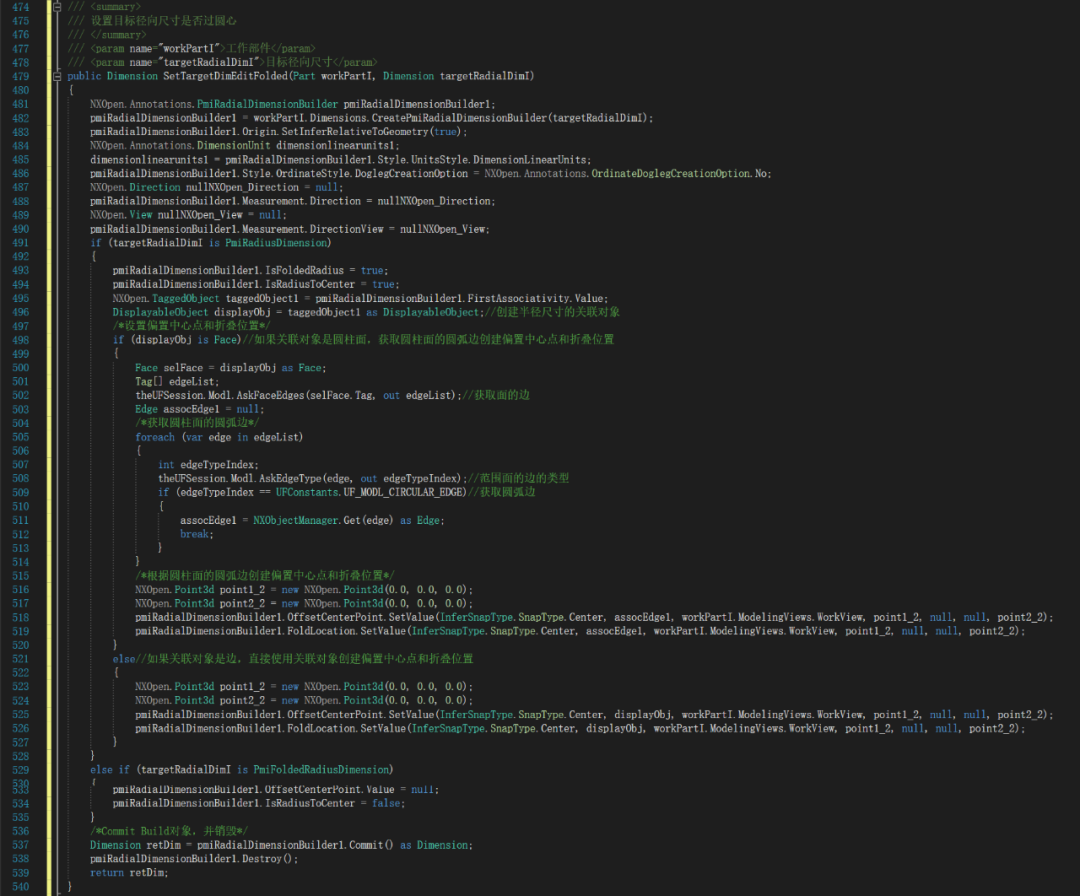Screen dimensions: 1080x896
Task: Click 'return retDim' statement on line 539
Action: pyautogui.click(x=127, y=873)
